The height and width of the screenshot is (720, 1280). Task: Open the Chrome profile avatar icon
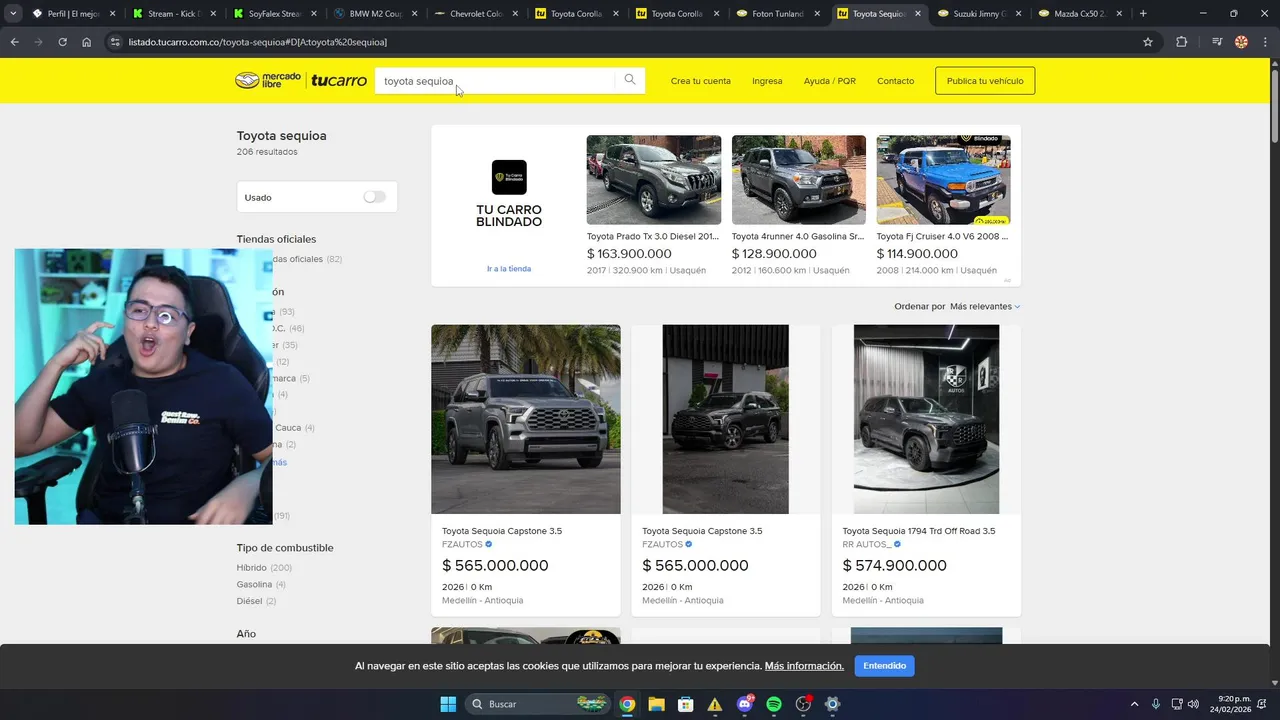coord(1241,42)
